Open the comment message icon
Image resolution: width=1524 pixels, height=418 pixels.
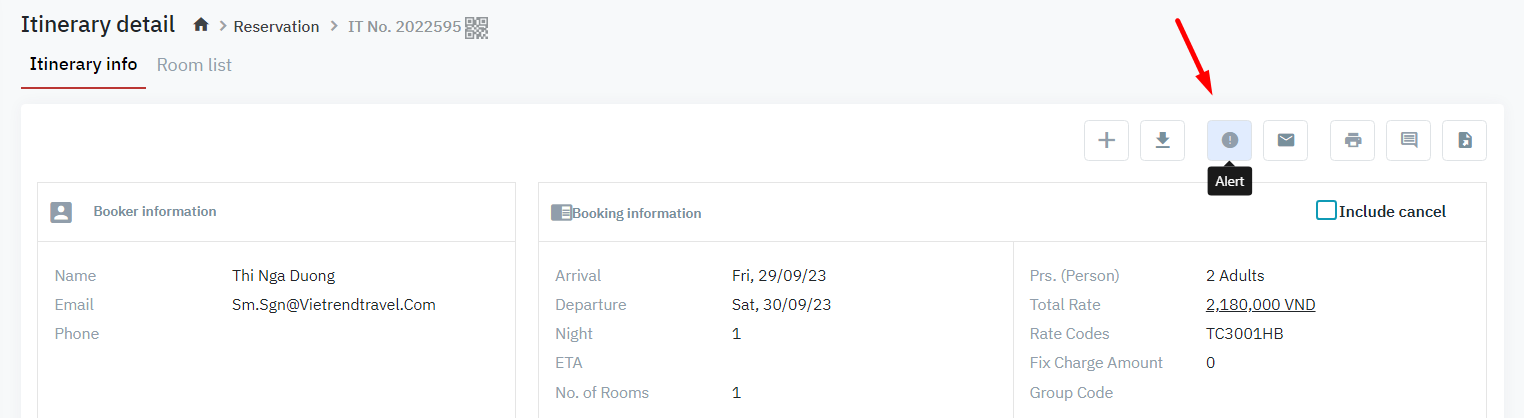1408,141
